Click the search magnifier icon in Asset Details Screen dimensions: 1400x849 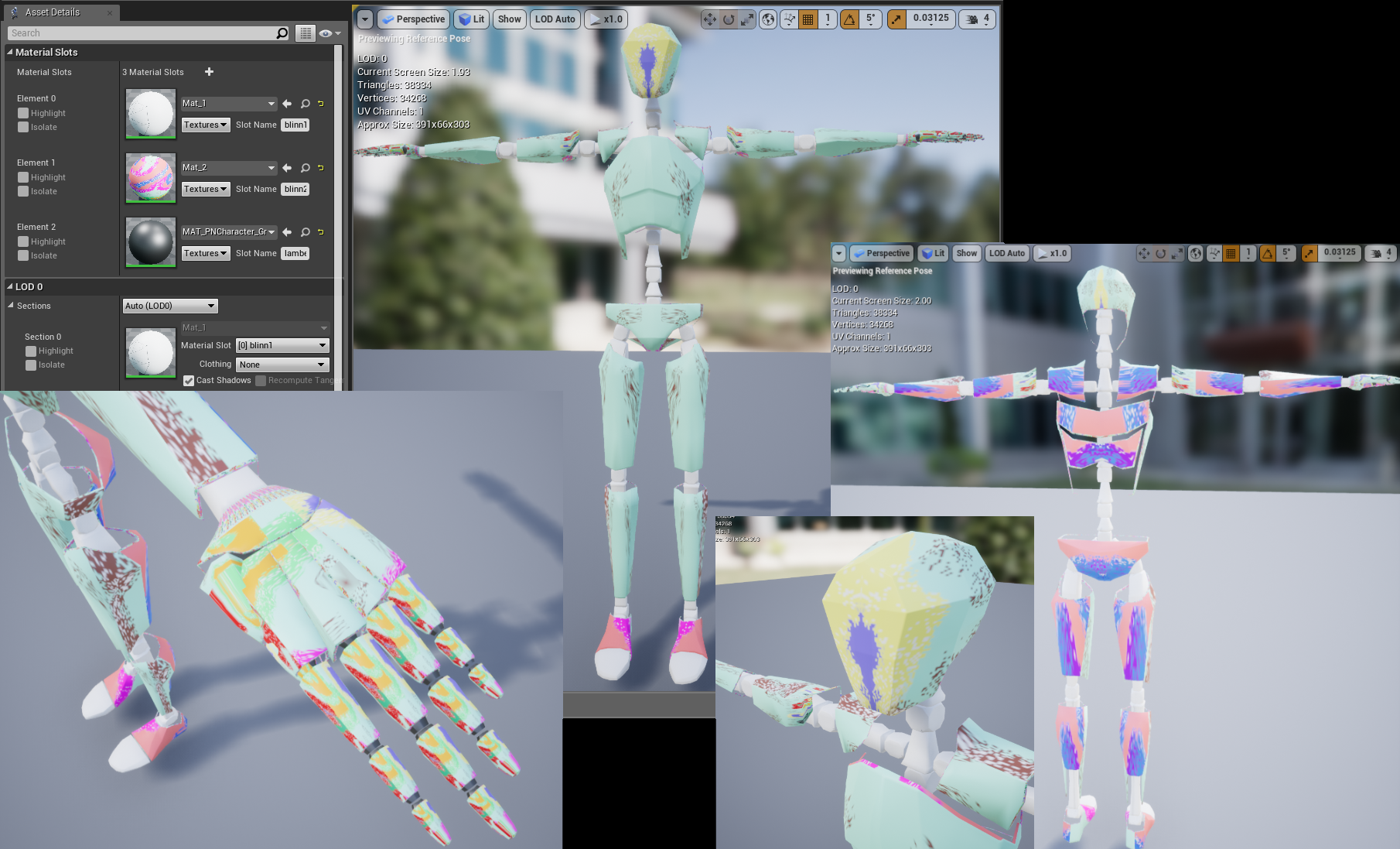(282, 33)
